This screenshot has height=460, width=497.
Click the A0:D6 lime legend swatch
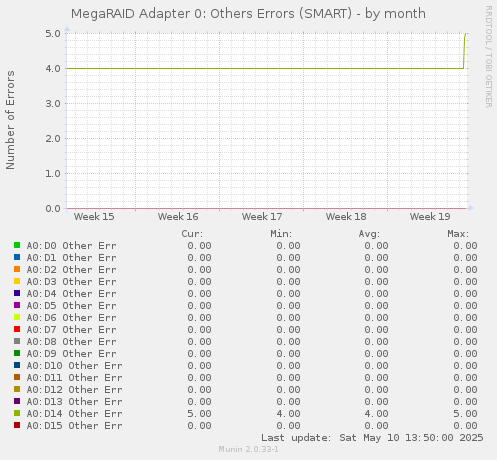pyautogui.click(x=17, y=317)
